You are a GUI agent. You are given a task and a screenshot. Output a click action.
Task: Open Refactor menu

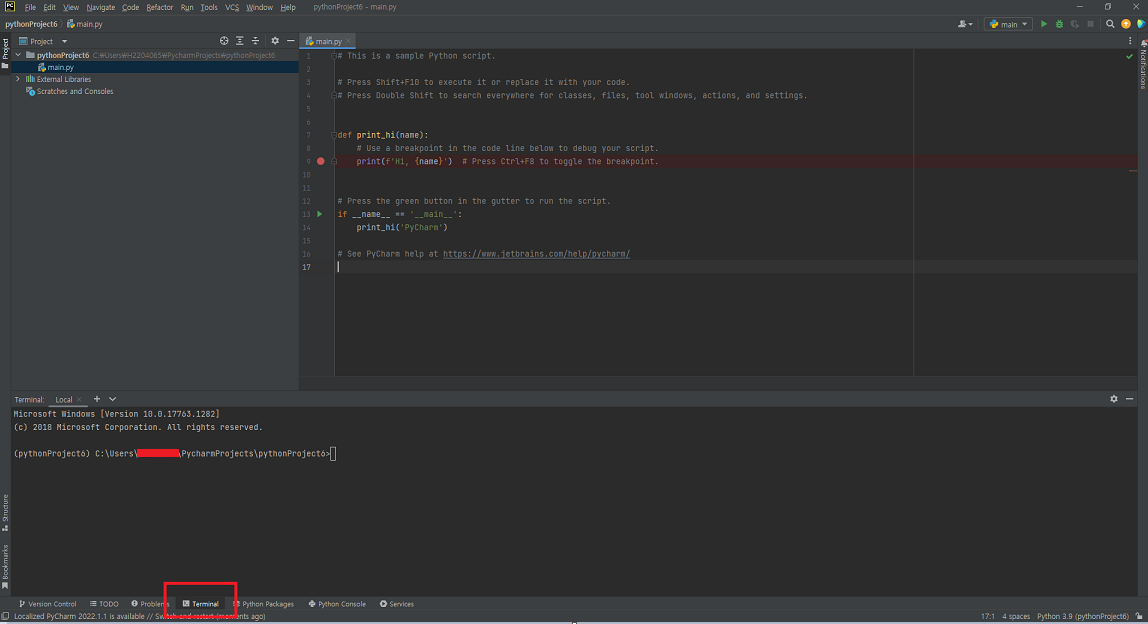[160, 7]
